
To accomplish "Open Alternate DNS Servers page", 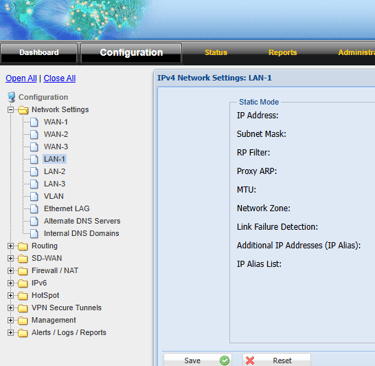I will point(82,221).
